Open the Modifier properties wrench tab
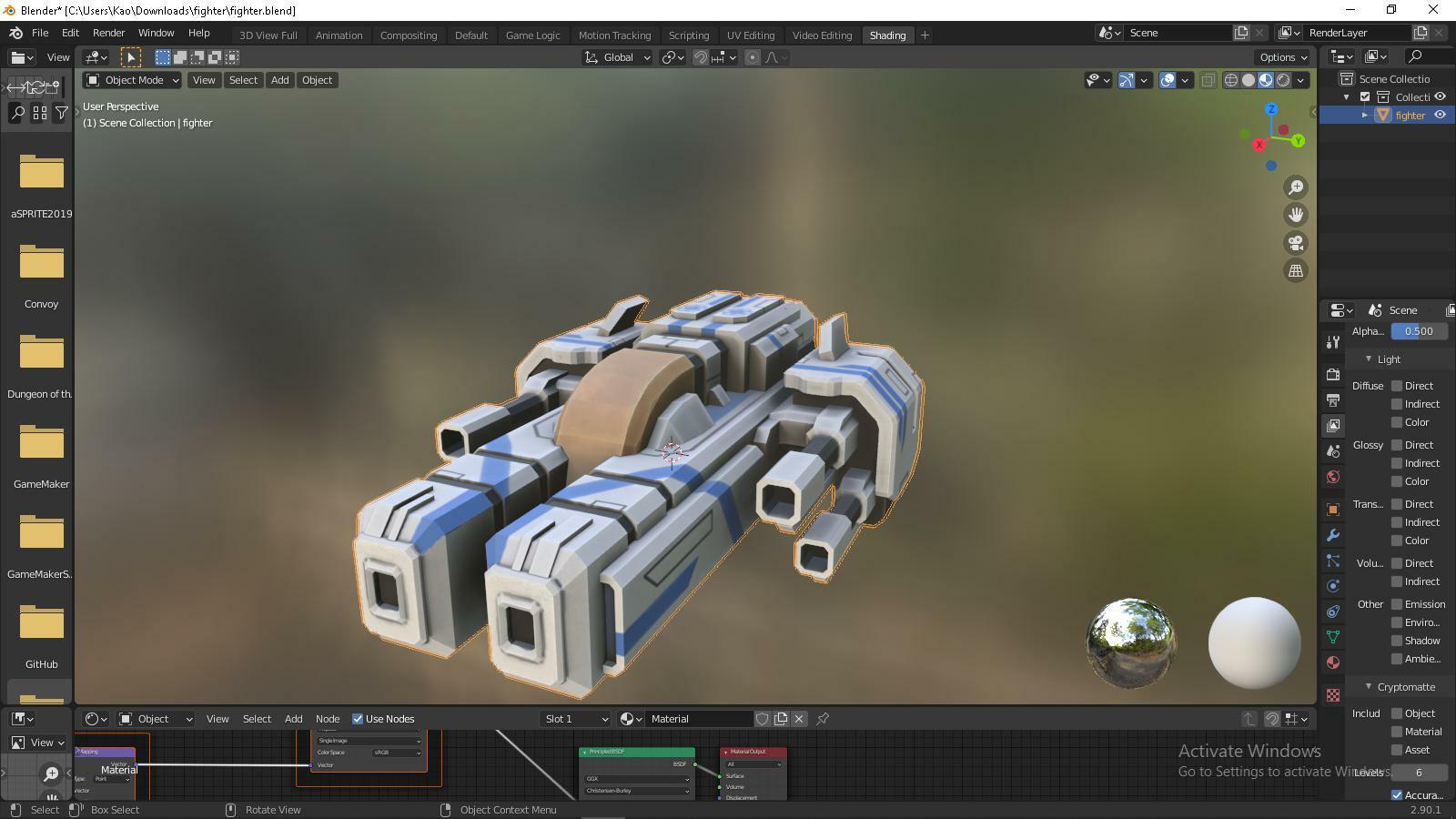This screenshot has width=1456, height=819. pos(1333,535)
